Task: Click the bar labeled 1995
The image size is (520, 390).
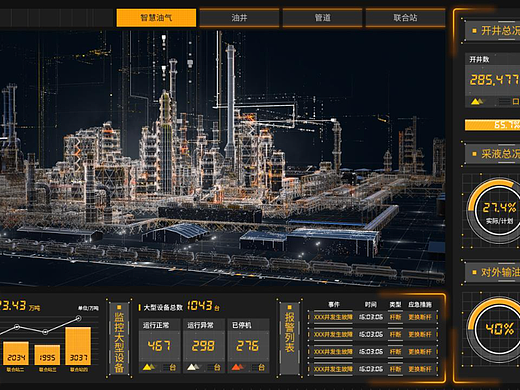Action: coord(47,355)
